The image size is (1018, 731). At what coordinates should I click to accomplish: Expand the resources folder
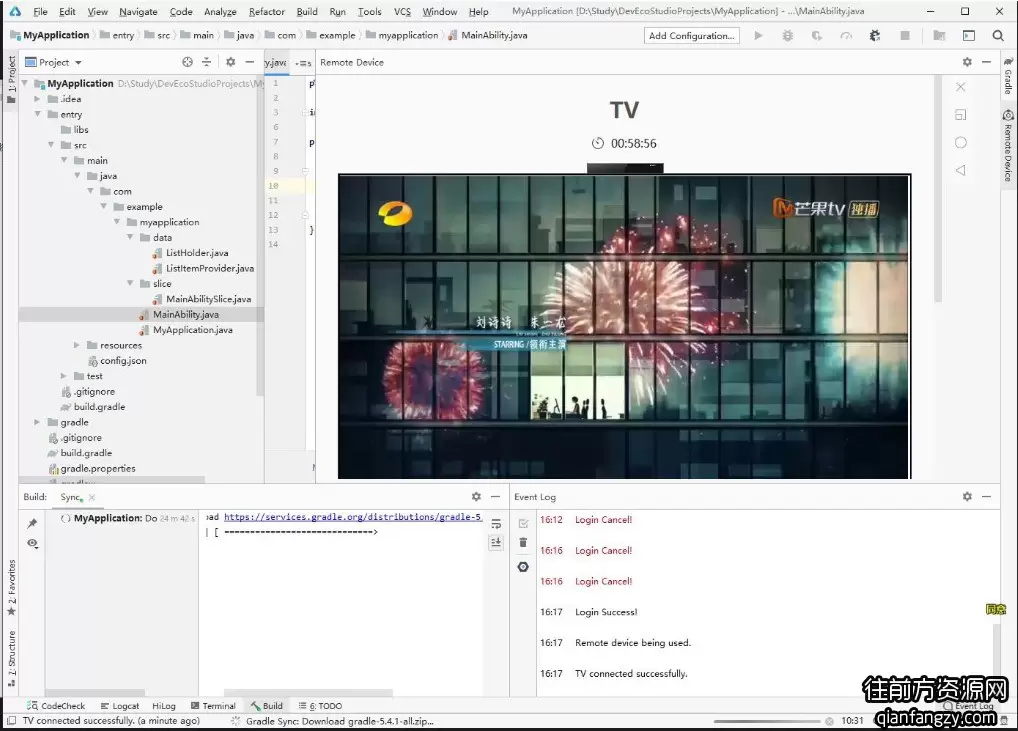pos(77,345)
